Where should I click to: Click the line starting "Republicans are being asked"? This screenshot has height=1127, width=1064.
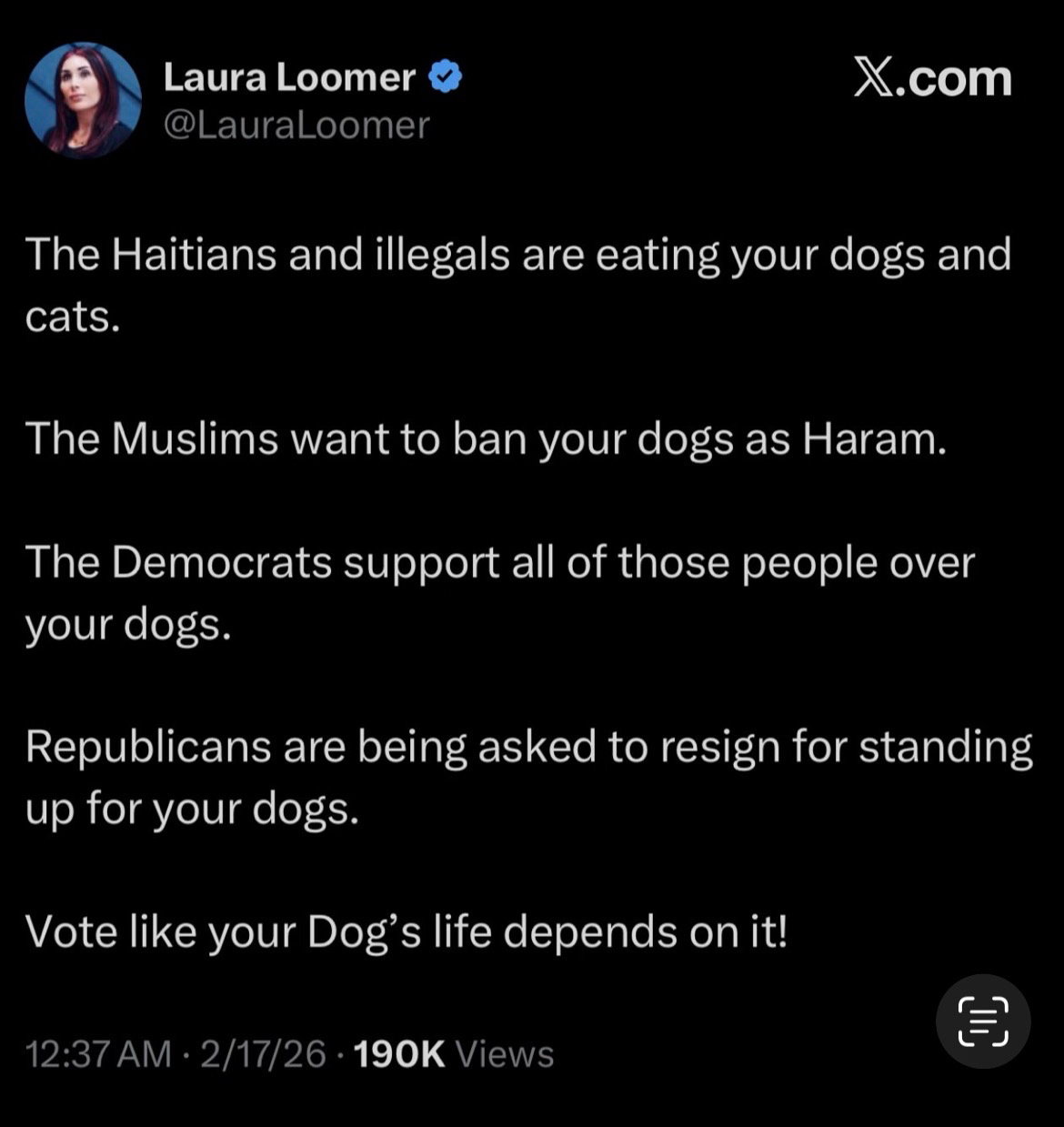[x=529, y=748]
